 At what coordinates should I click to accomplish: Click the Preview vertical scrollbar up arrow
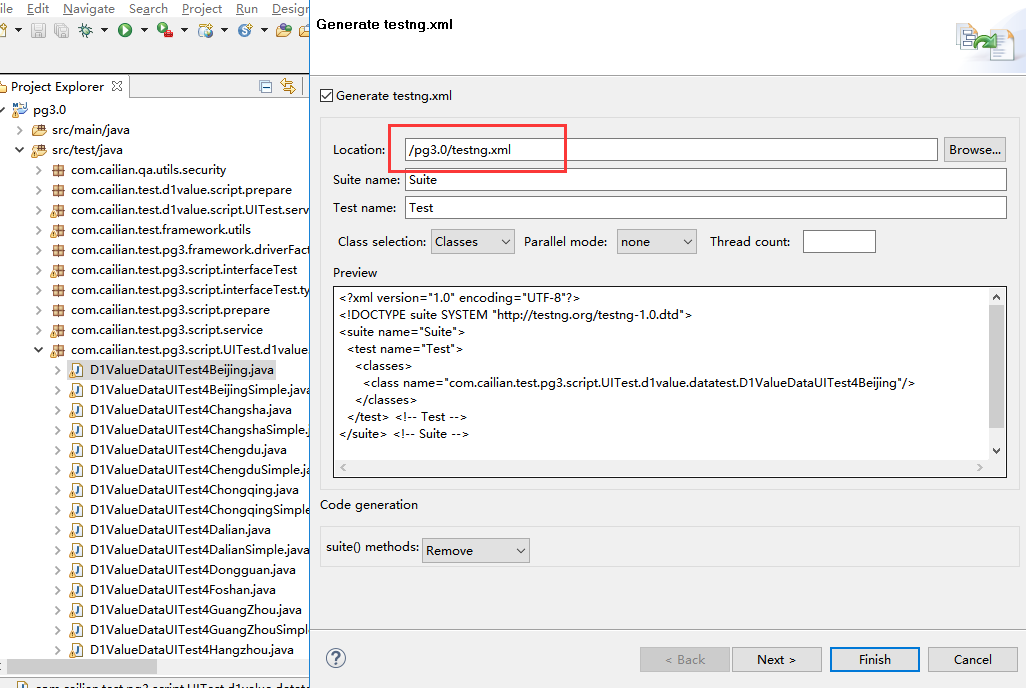pyautogui.click(x=996, y=297)
